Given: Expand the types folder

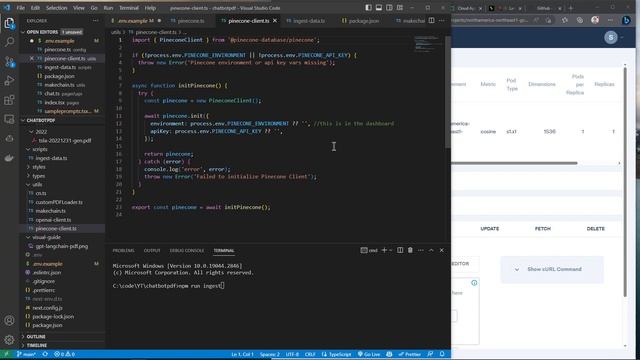Looking at the screenshot, I should (x=38, y=176).
